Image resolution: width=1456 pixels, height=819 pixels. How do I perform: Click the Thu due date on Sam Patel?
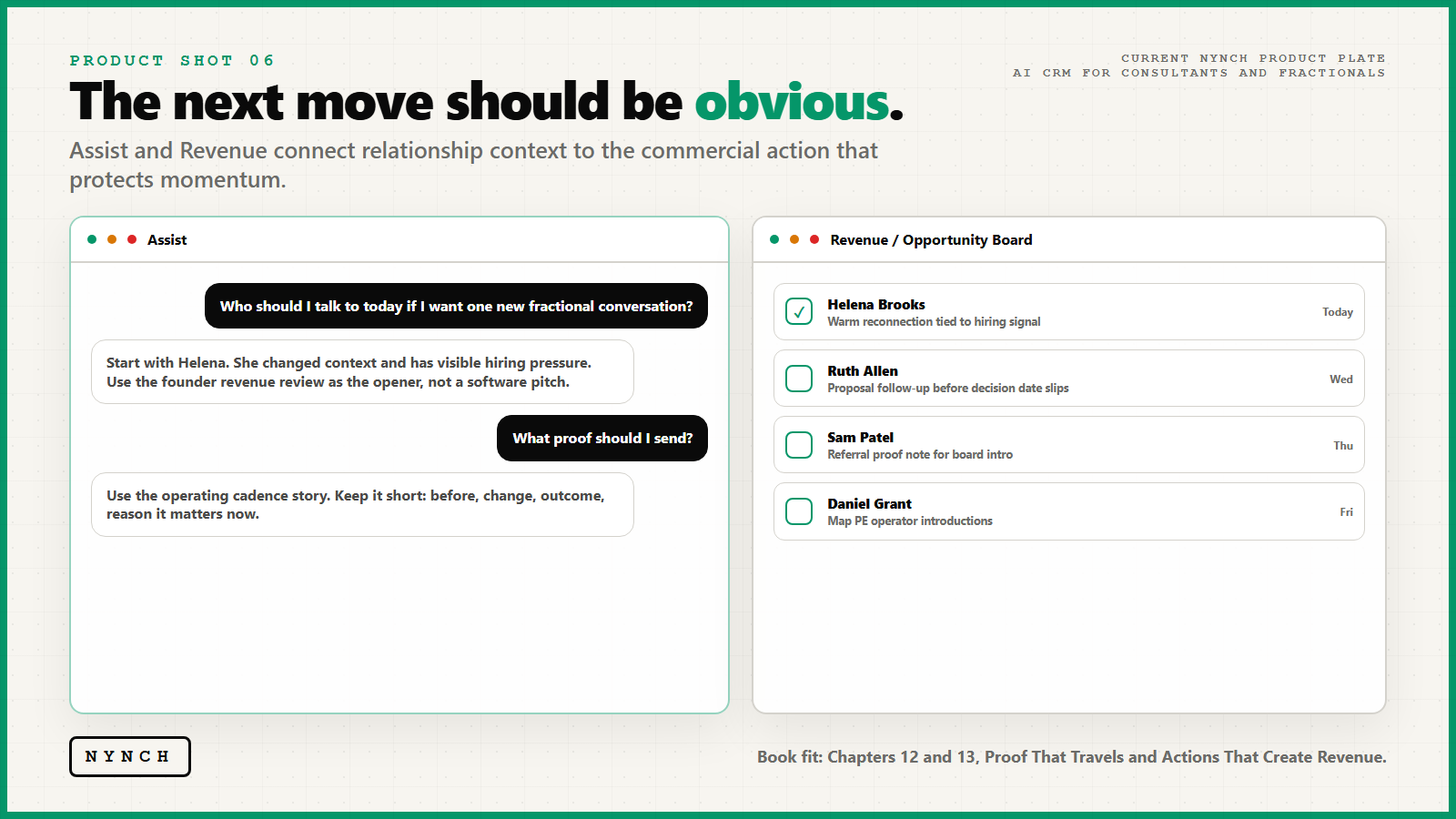[1343, 446]
